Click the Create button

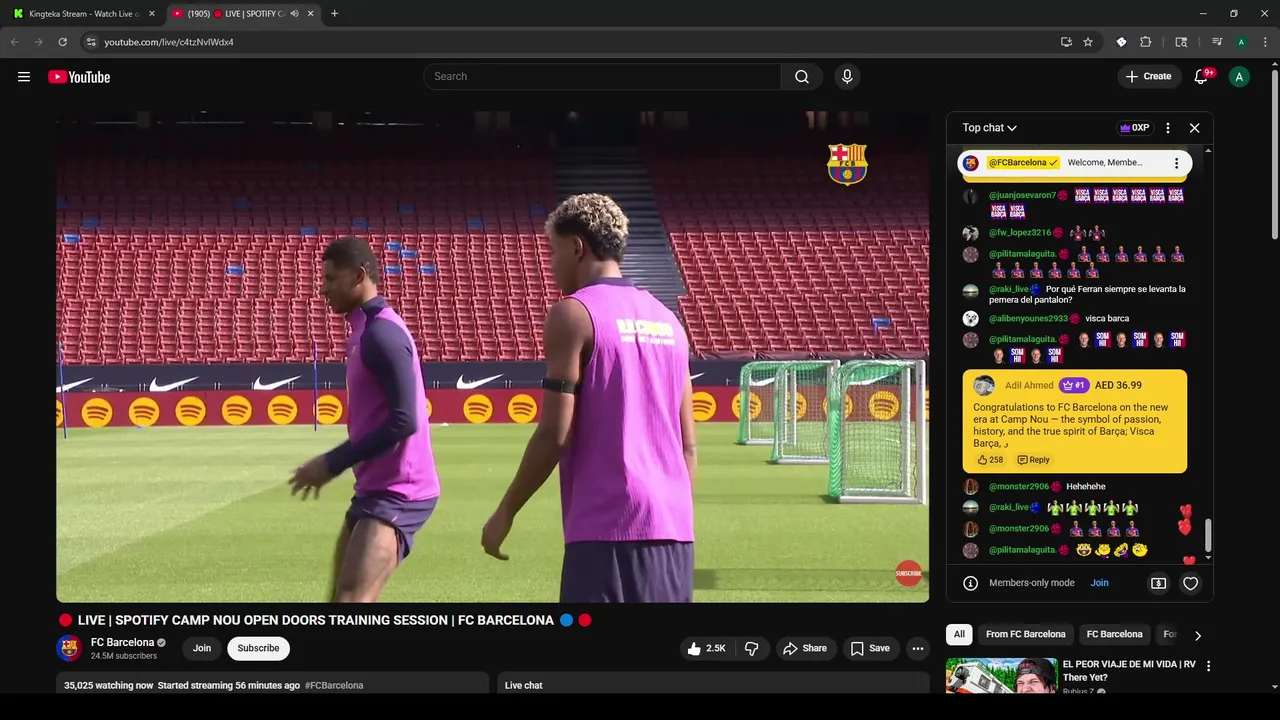[1148, 77]
